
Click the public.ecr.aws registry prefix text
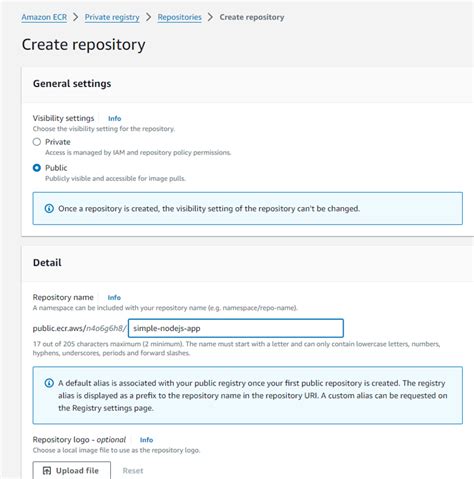point(79,328)
